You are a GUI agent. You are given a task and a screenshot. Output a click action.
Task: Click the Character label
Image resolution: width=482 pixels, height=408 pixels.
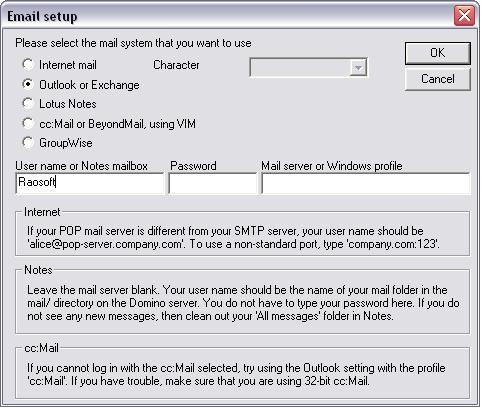pyautogui.click(x=176, y=65)
